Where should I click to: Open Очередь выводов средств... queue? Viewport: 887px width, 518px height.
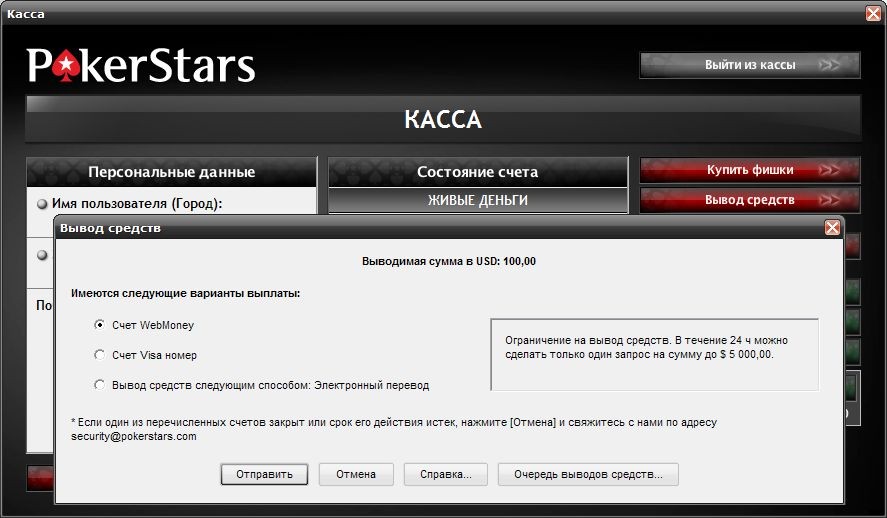tap(587, 474)
